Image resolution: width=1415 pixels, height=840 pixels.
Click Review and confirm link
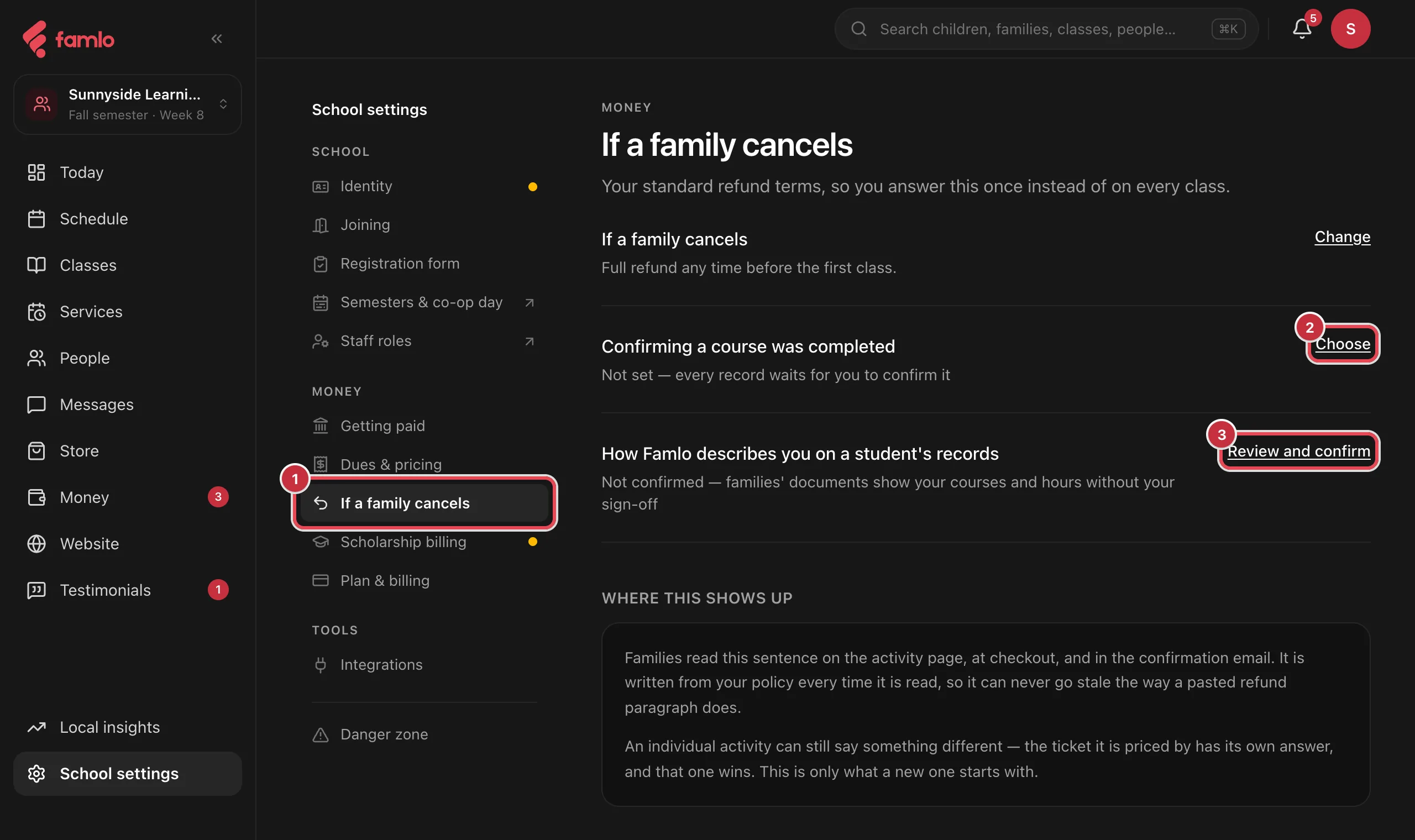tap(1298, 450)
